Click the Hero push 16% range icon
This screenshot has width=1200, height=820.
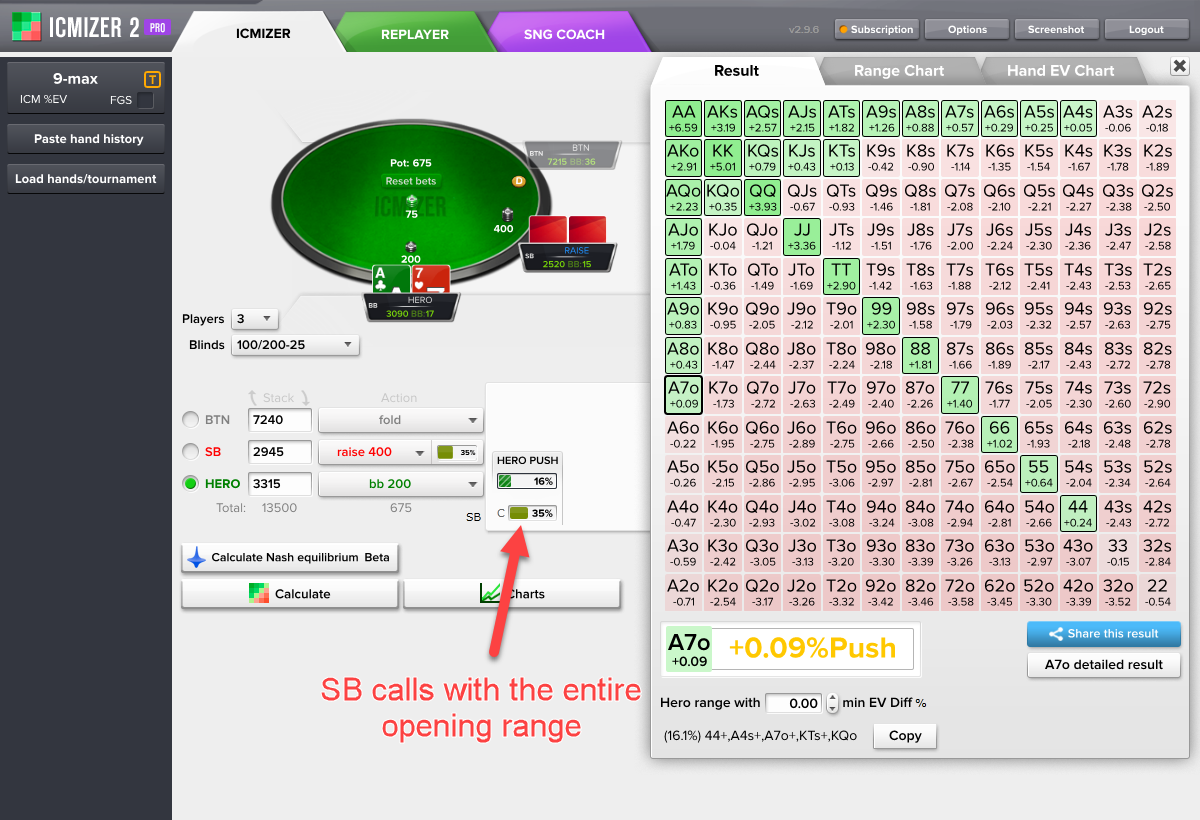tap(525, 481)
